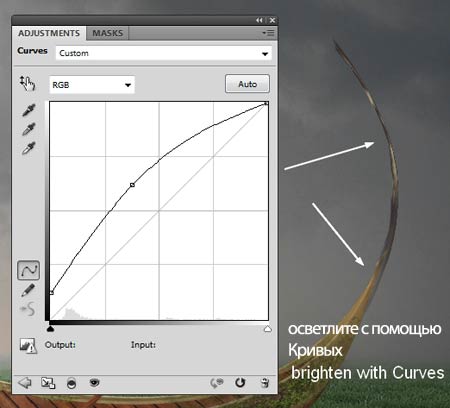Switch panel to expanded view icon
Screen dimensions: 450x408
tap(48, 383)
